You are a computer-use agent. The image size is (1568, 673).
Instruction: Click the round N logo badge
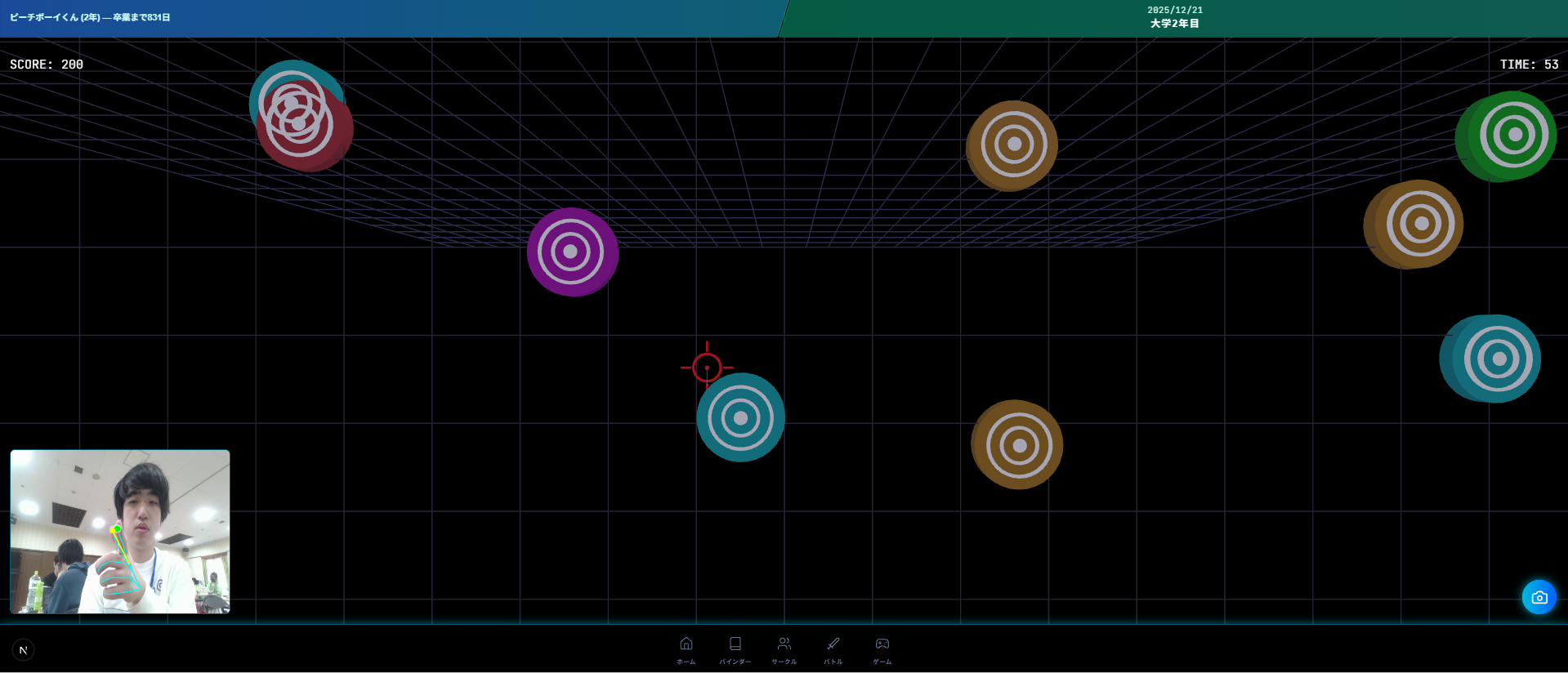point(23,650)
